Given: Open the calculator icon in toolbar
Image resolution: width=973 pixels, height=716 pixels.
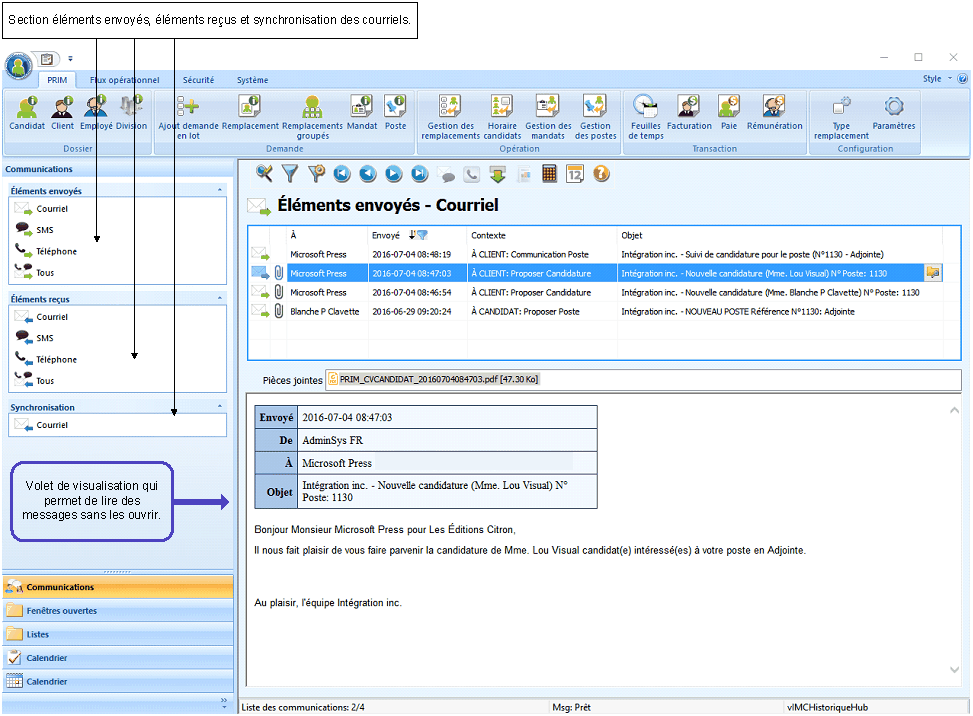Looking at the screenshot, I should tap(549, 174).
